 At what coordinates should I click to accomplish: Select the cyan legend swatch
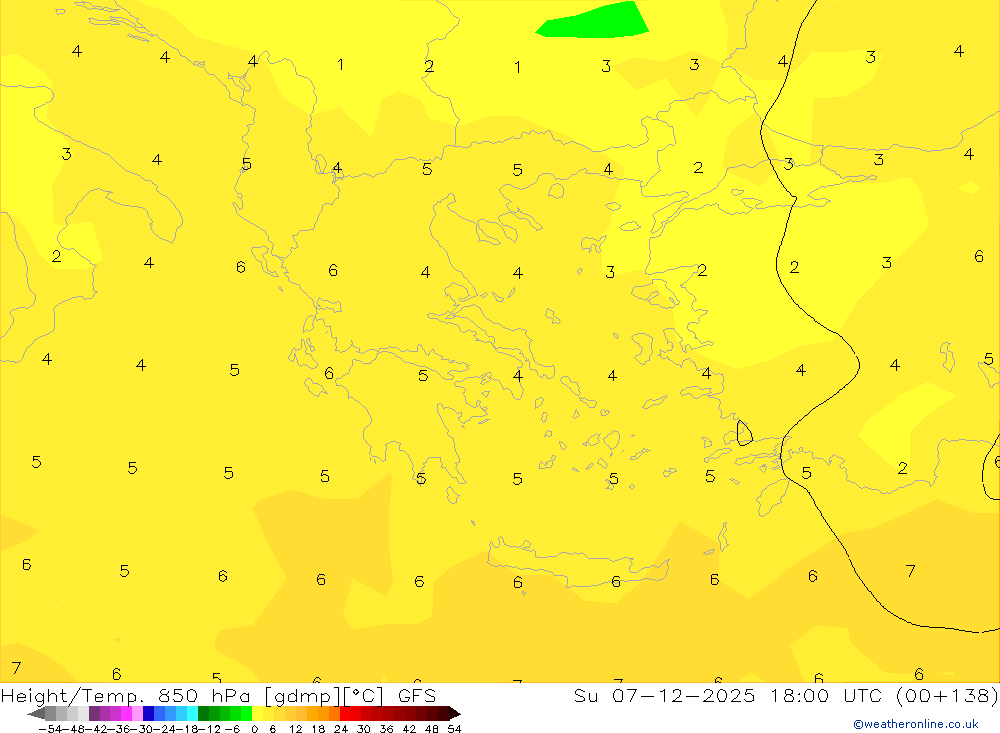[192, 714]
